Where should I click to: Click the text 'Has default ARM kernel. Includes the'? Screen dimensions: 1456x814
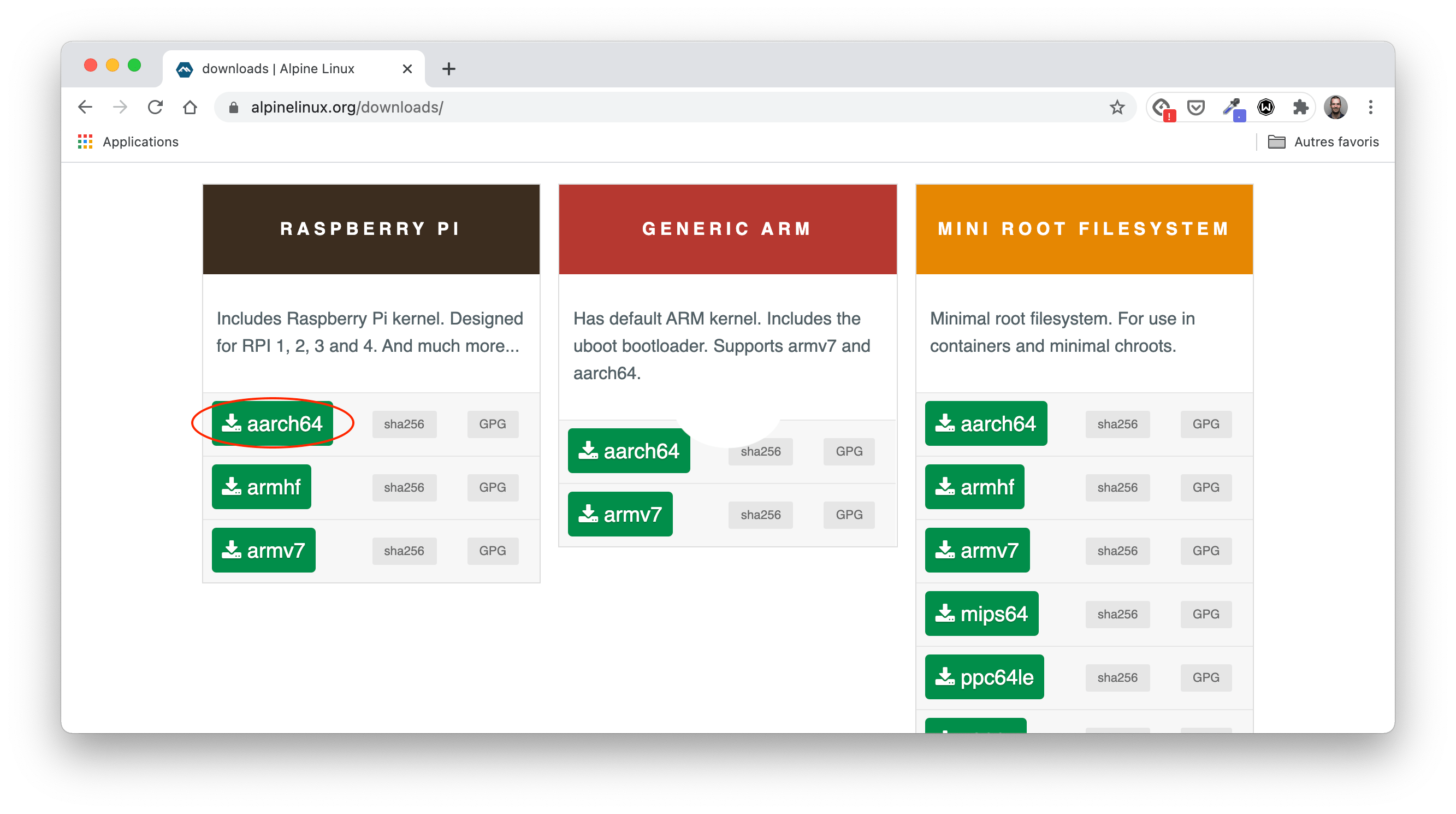(717, 318)
